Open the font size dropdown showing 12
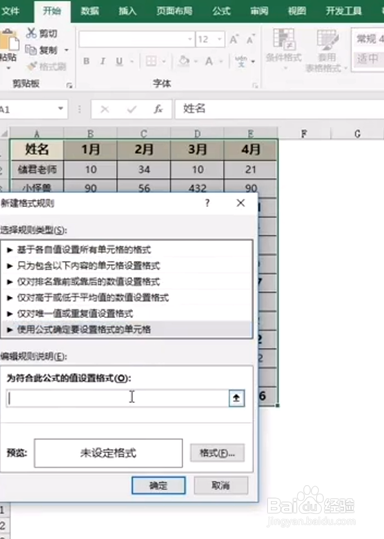 pos(219,40)
